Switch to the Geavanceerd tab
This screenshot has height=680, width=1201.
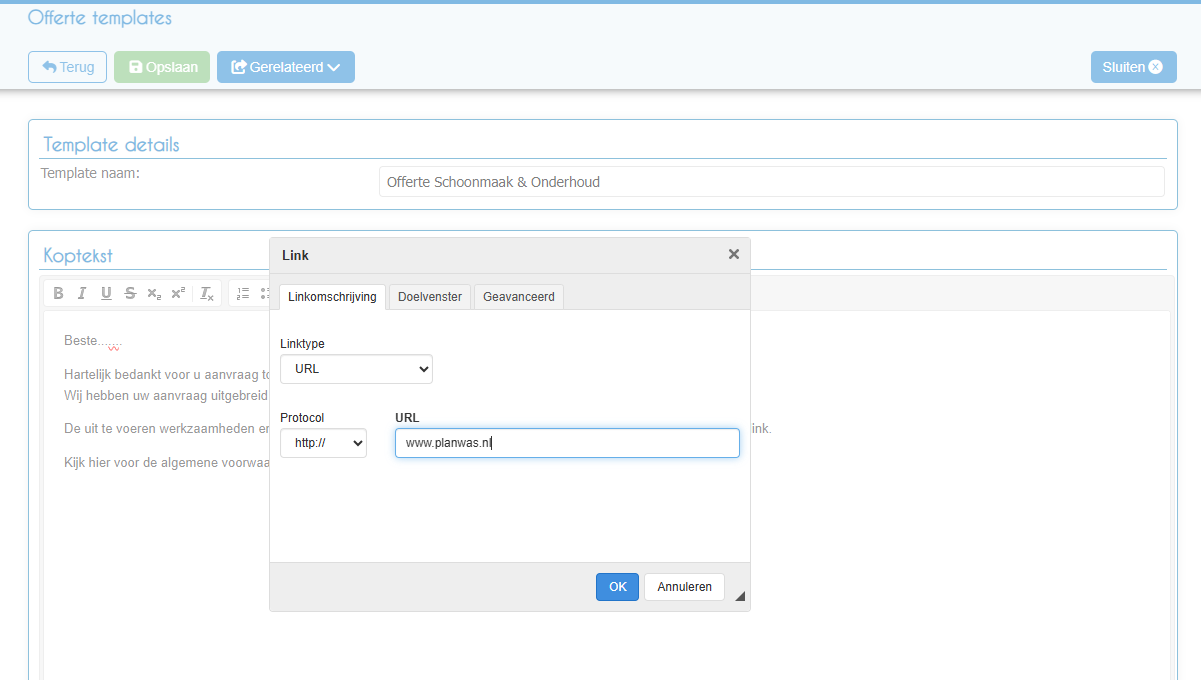[519, 297]
